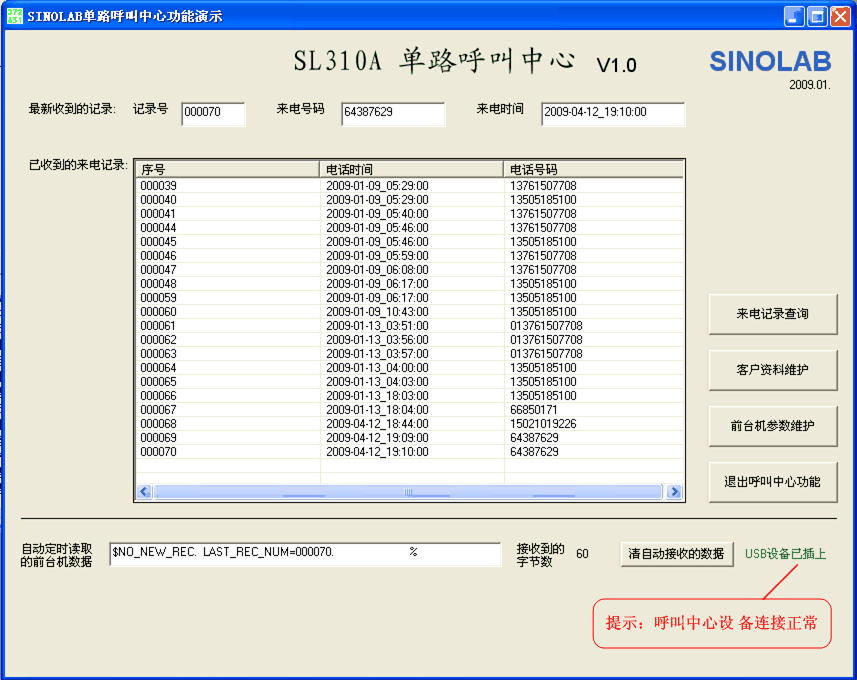Select record row 000064

[x=409, y=368]
